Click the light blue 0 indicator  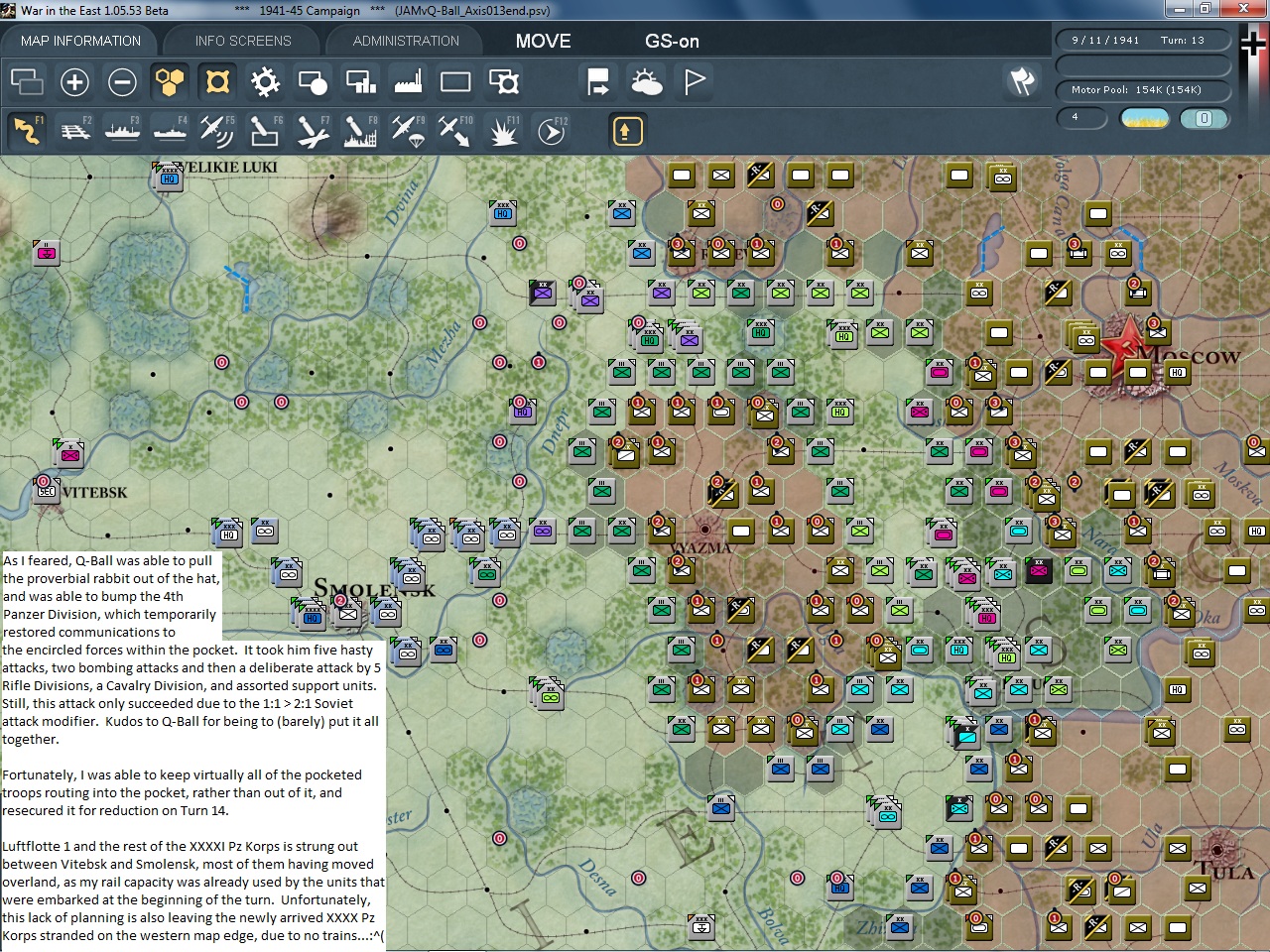point(1205,118)
